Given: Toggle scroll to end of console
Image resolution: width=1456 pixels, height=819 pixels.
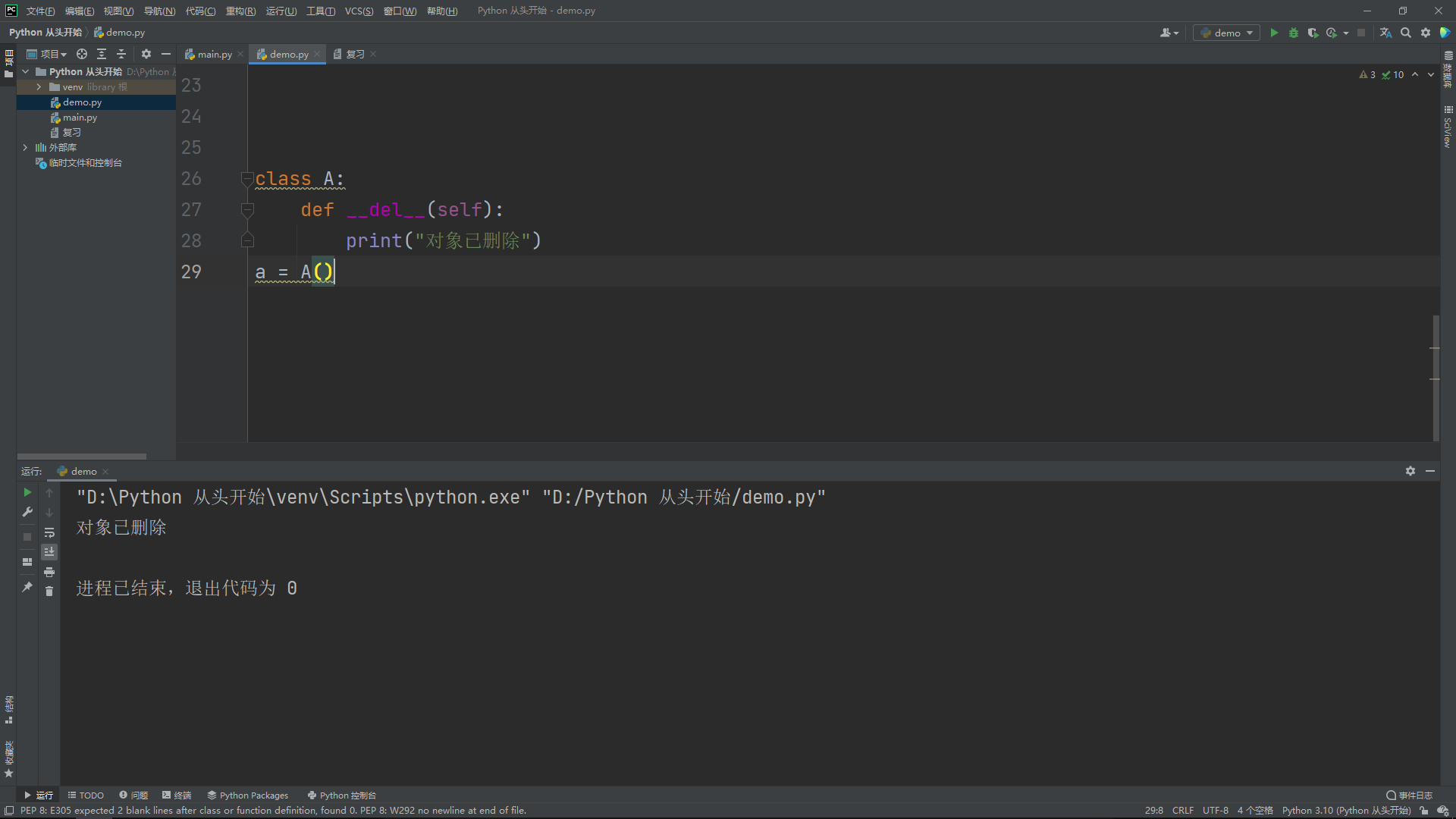Looking at the screenshot, I should tap(49, 552).
